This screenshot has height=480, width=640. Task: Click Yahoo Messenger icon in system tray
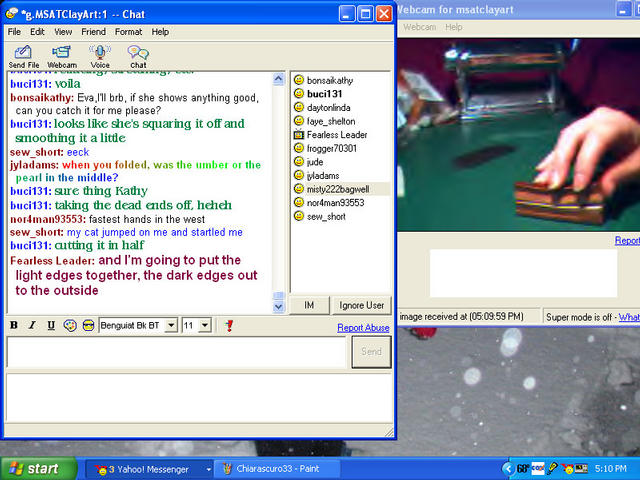tap(567, 469)
